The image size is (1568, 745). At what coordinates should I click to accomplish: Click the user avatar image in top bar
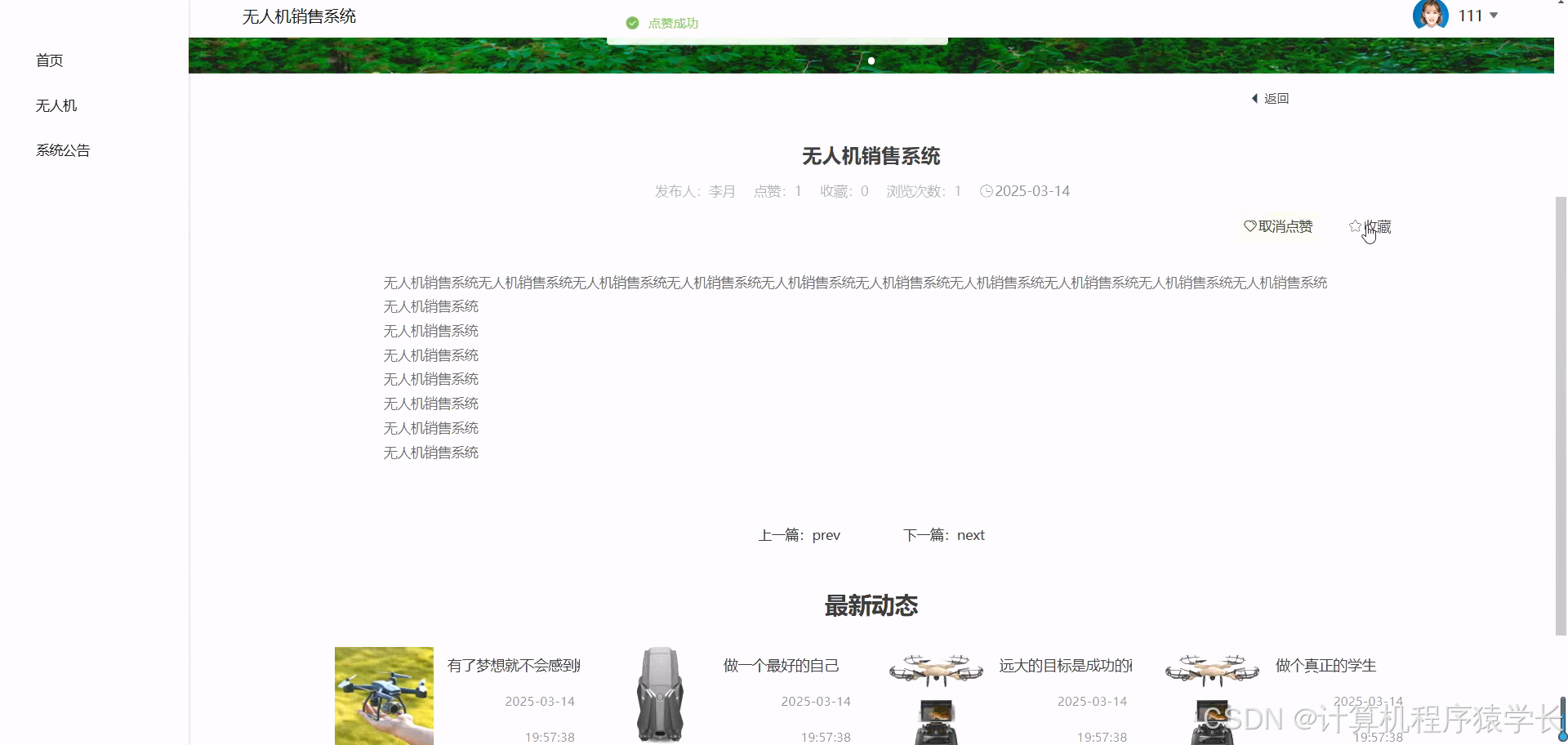pyautogui.click(x=1430, y=15)
